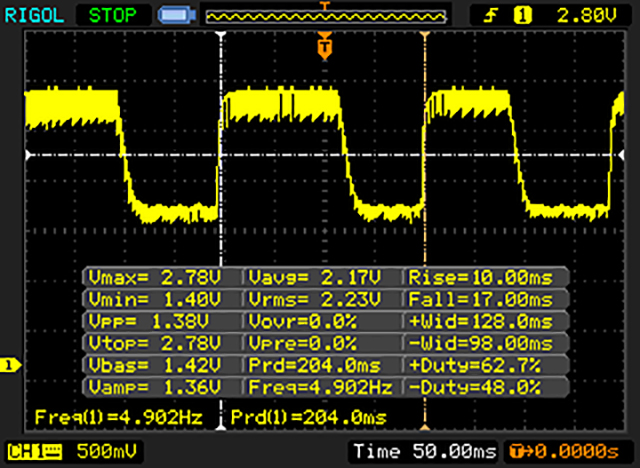Screen dimensions: 640x468
Task: Click the Vamp= 1.36V measurement
Action: tap(155, 387)
